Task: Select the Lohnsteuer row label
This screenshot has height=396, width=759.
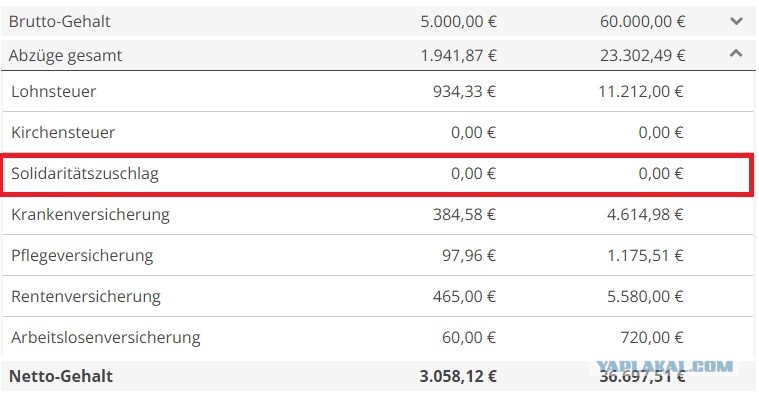Action: pyautogui.click(x=54, y=91)
